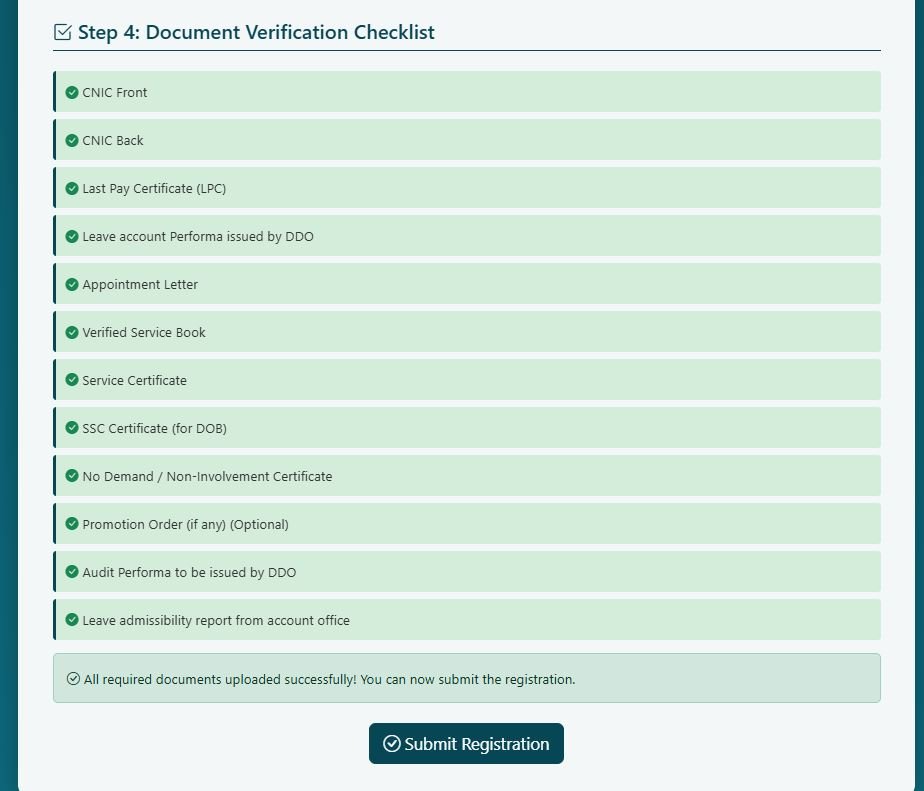The width and height of the screenshot is (924, 791).
Task: Click green check icon next to CNIC Front
Action: click(72, 92)
